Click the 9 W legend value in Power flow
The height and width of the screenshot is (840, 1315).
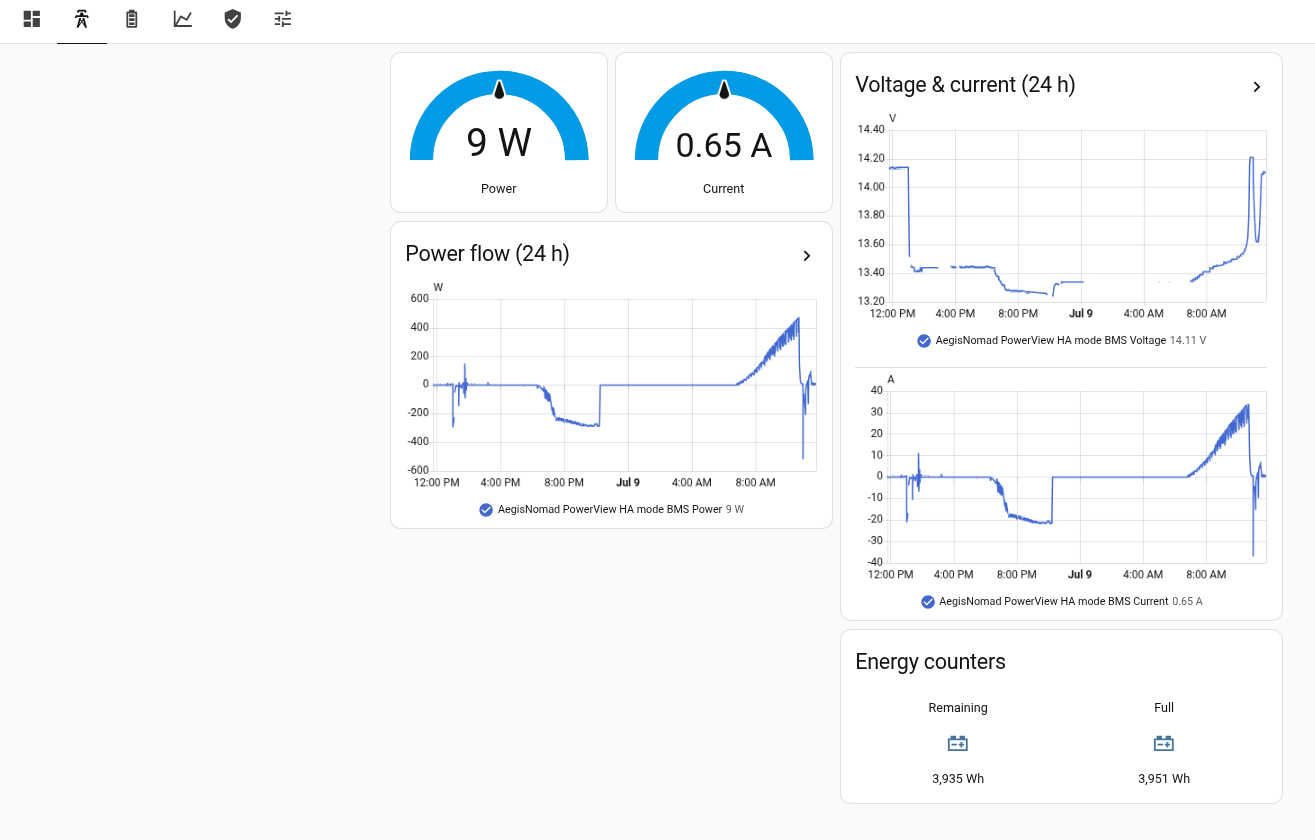[x=735, y=509]
